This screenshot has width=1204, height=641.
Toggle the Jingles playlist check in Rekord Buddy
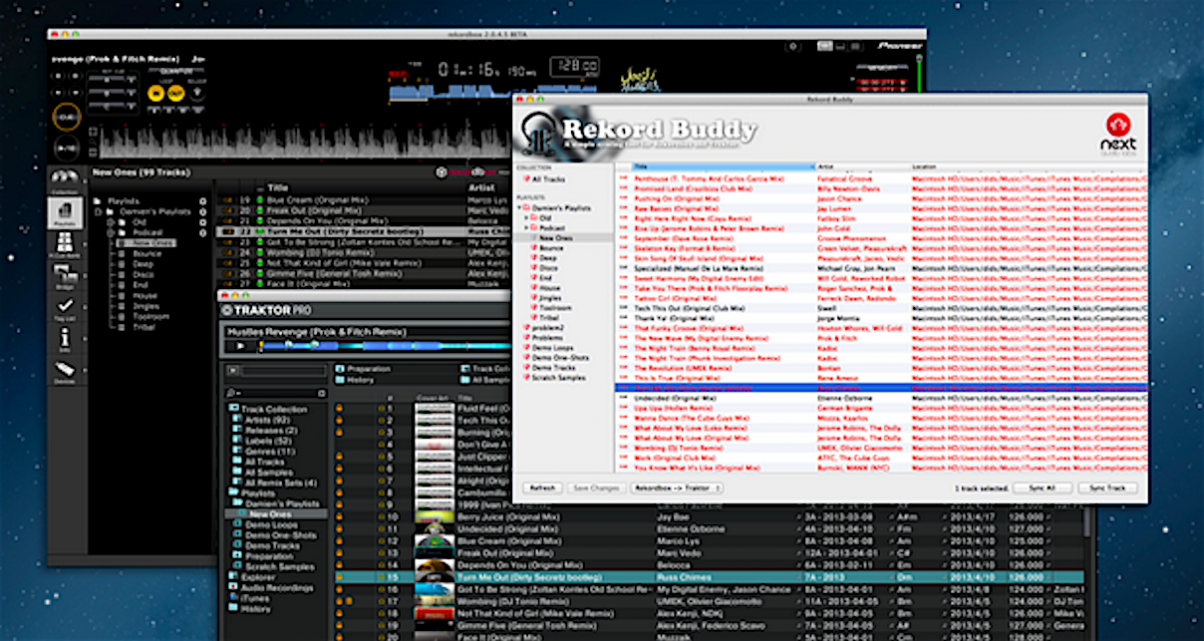pos(534,298)
